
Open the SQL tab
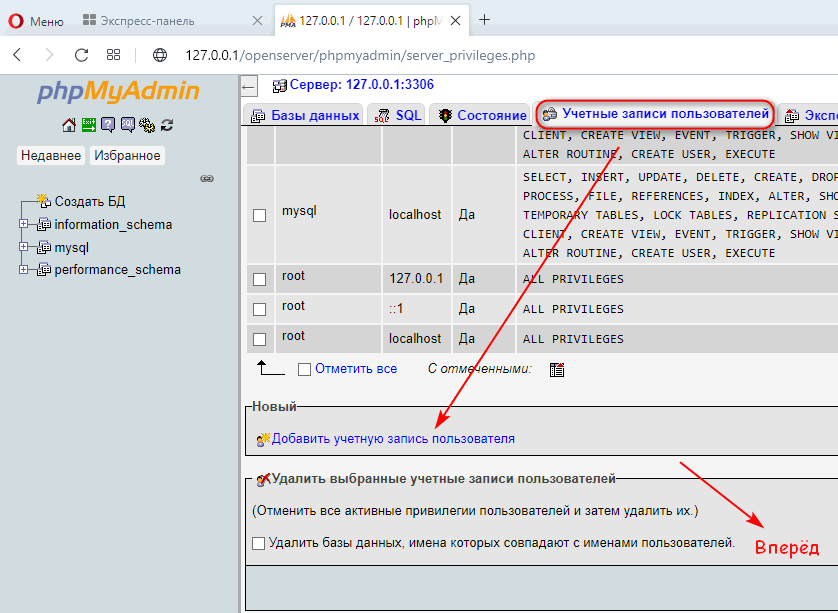point(398,115)
